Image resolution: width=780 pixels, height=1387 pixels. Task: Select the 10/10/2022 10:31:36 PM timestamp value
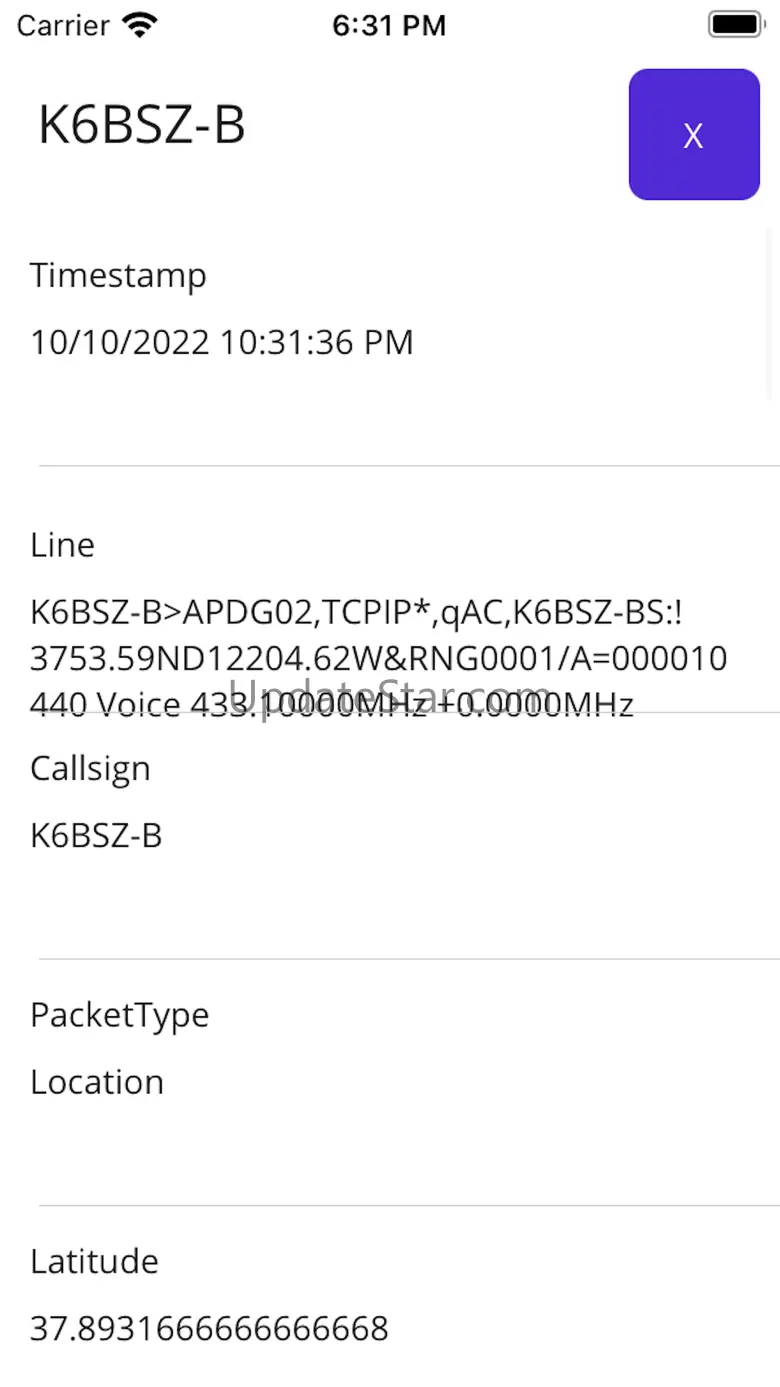(221, 342)
